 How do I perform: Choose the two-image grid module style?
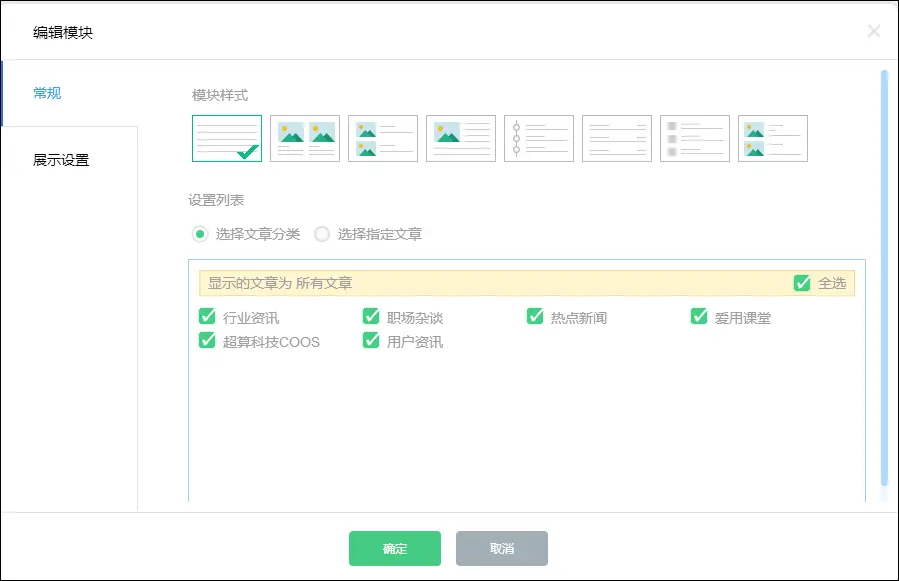(305, 138)
